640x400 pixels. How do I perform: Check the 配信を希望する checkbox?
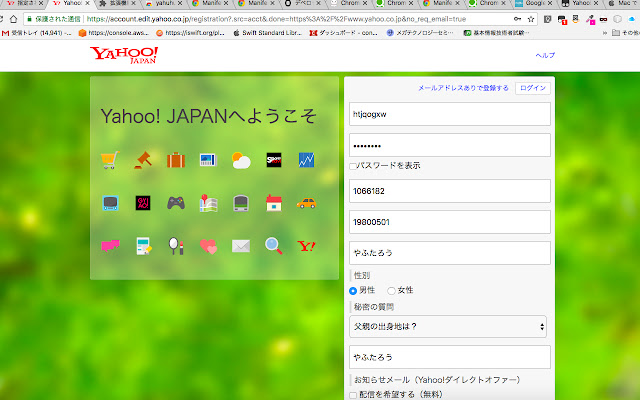352,395
